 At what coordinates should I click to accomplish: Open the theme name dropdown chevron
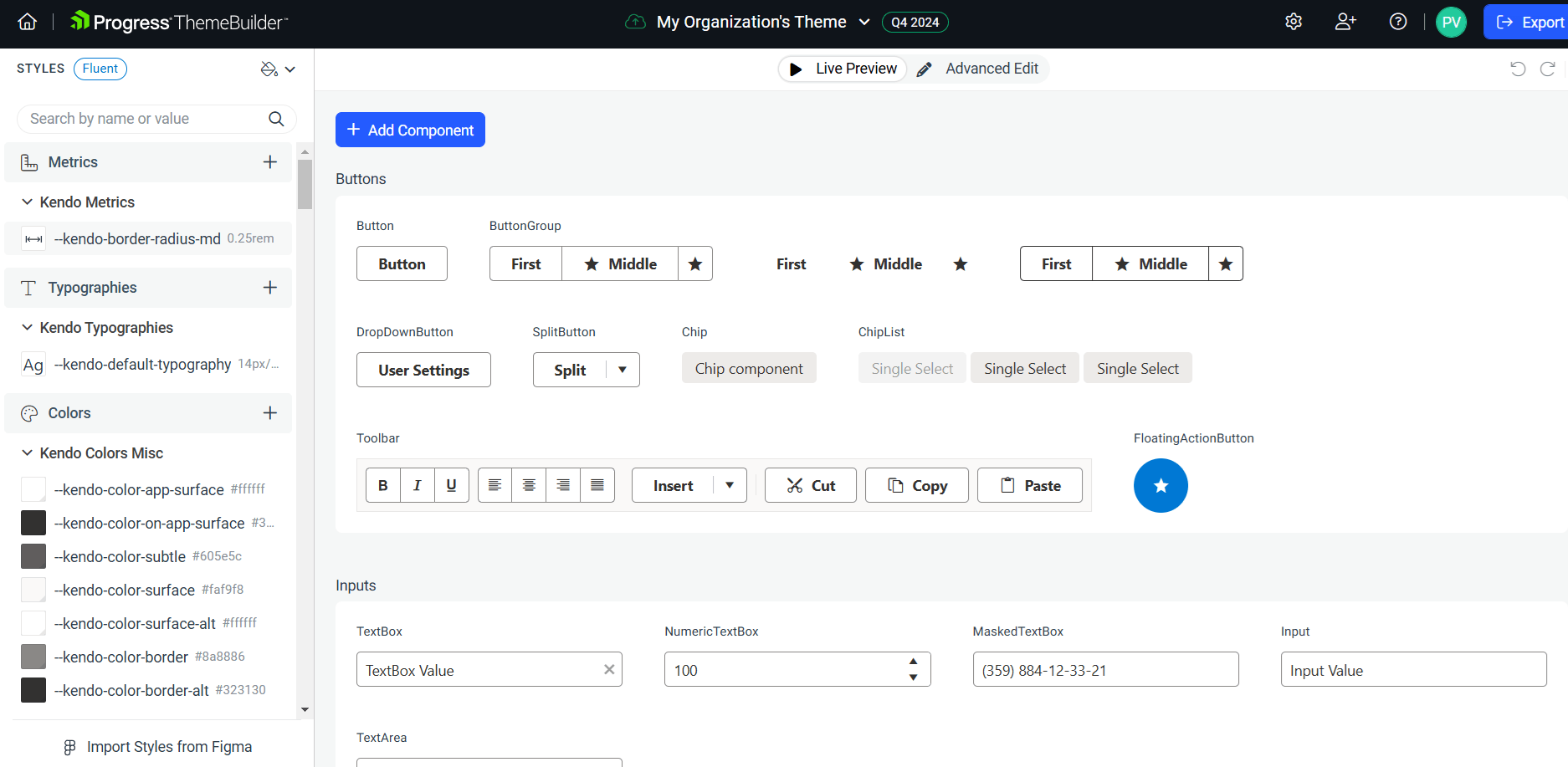864,23
